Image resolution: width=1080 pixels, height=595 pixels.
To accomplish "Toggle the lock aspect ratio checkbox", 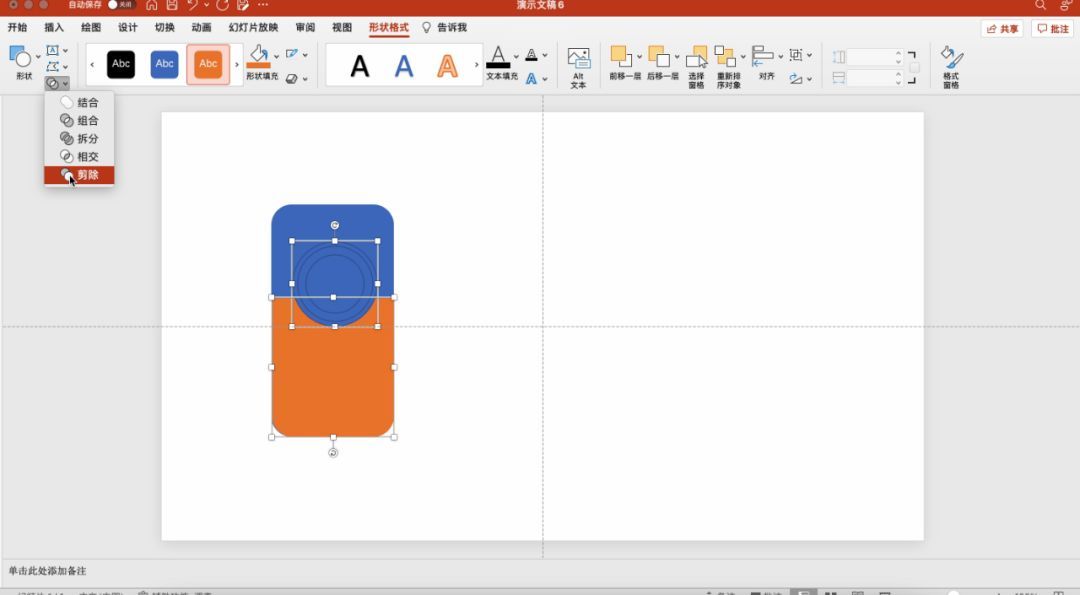I will (914, 67).
